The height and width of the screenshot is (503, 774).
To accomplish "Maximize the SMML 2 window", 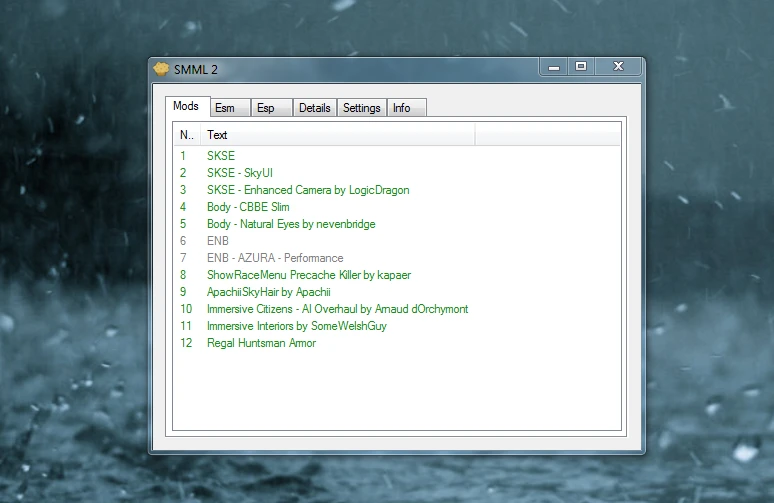I will (580, 67).
